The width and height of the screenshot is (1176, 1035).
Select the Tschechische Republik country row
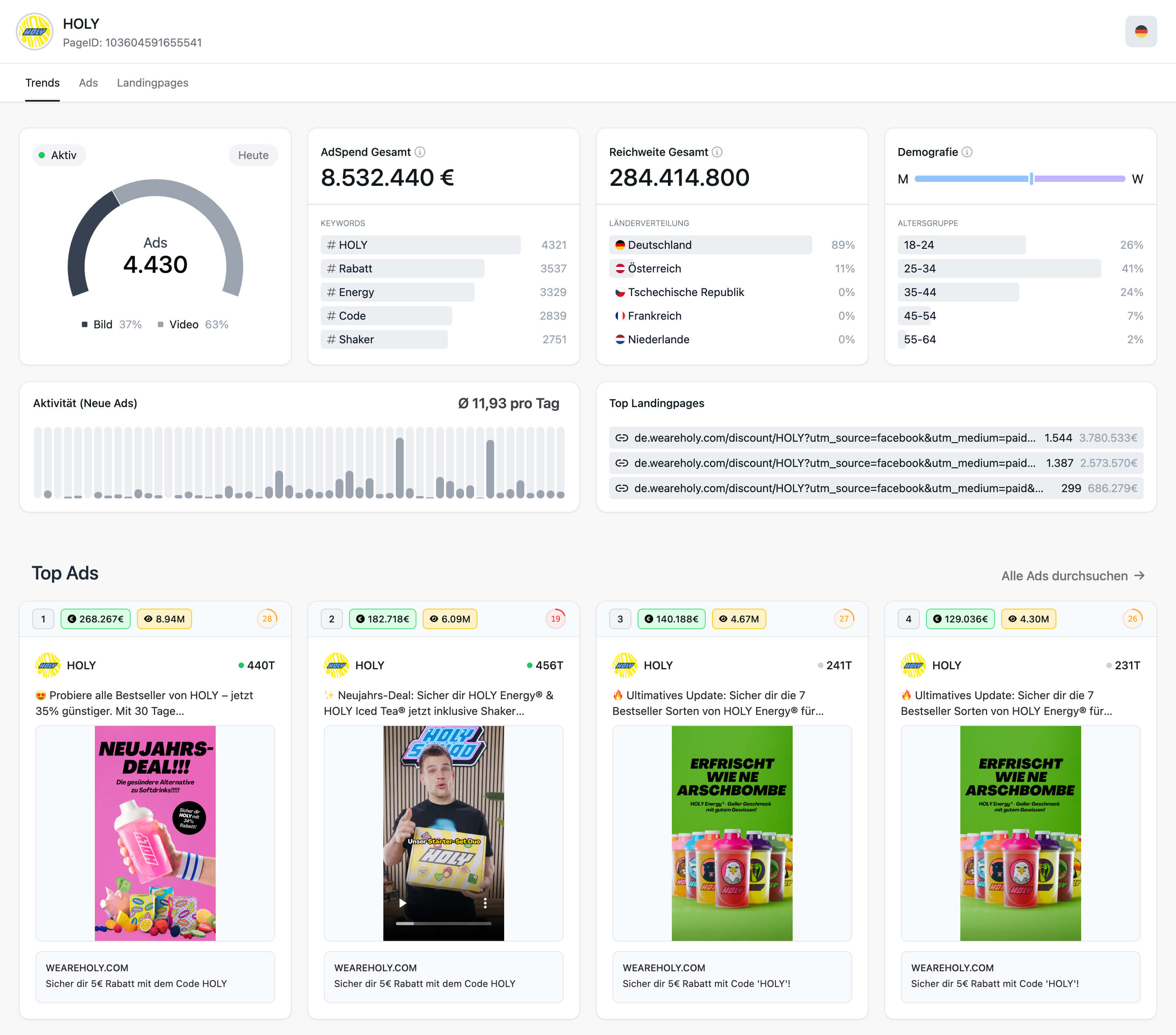(732, 292)
